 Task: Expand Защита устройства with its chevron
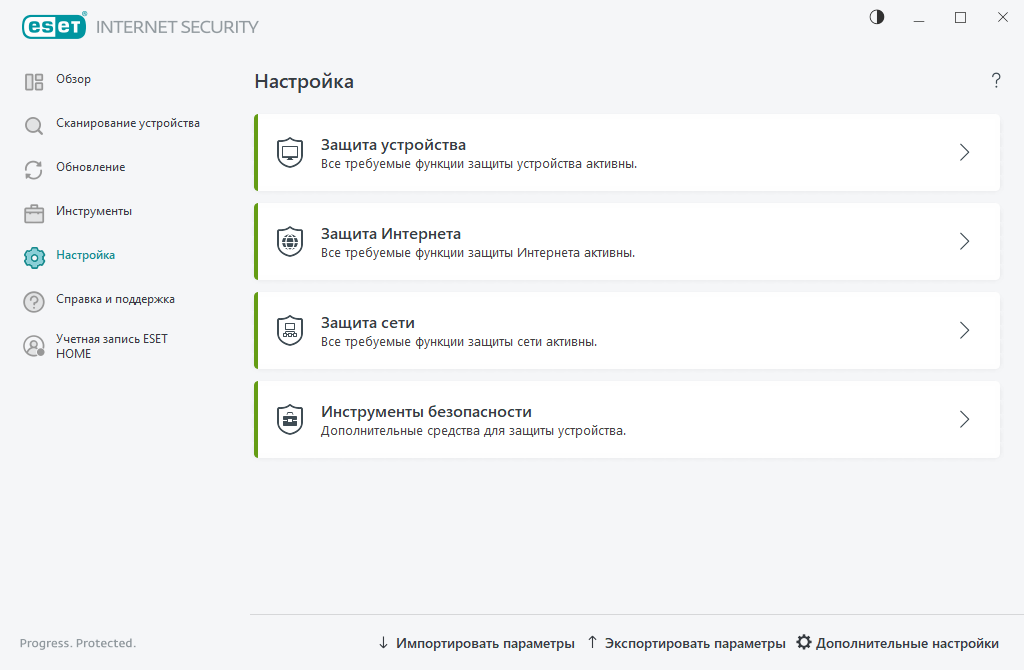coord(965,152)
